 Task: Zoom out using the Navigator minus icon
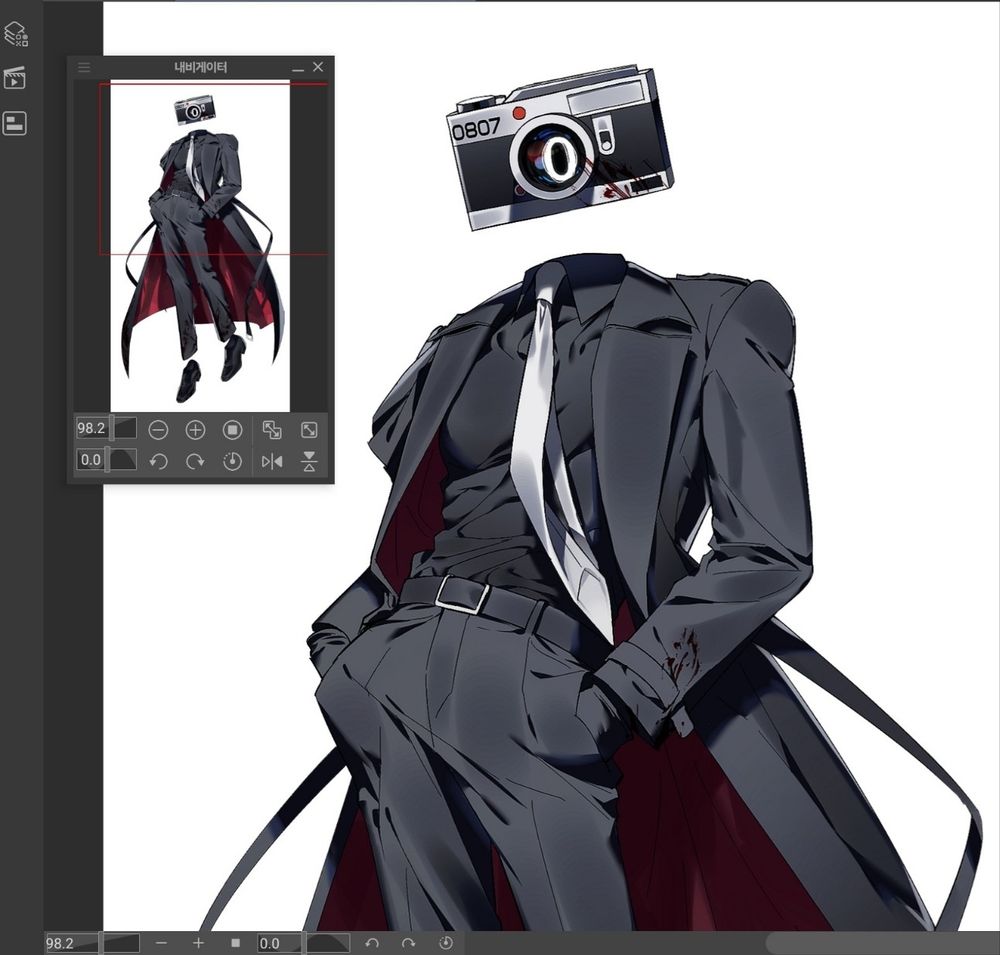158,430
